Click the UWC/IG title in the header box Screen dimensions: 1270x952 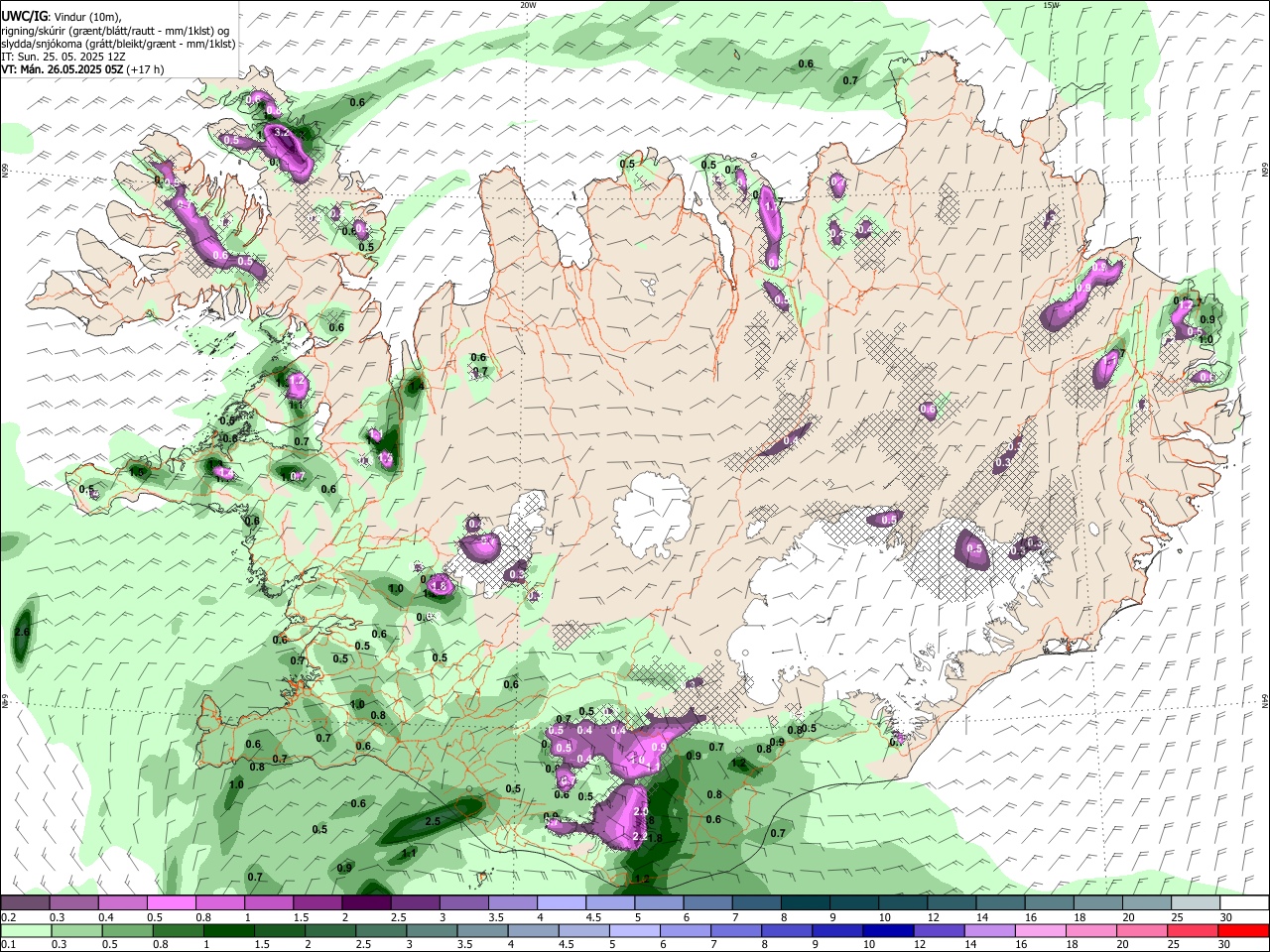24,16
